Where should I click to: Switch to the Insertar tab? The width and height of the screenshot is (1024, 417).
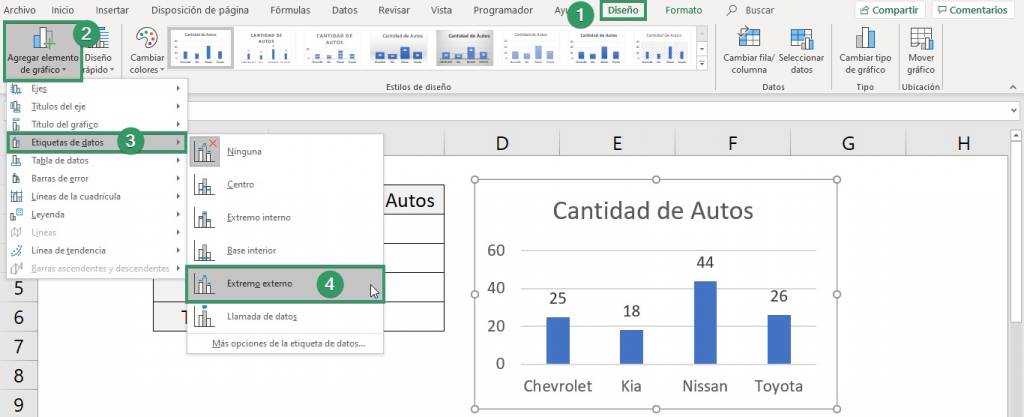pyautogui.click(x=112, y=10)
